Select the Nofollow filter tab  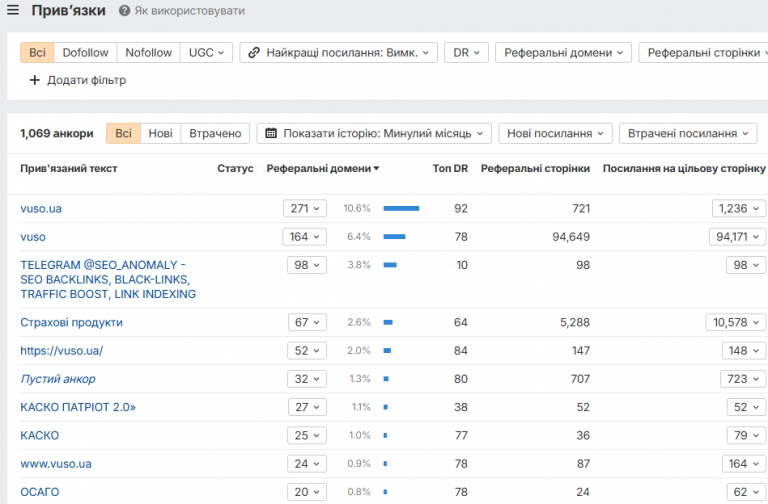(x=148, y=52)
